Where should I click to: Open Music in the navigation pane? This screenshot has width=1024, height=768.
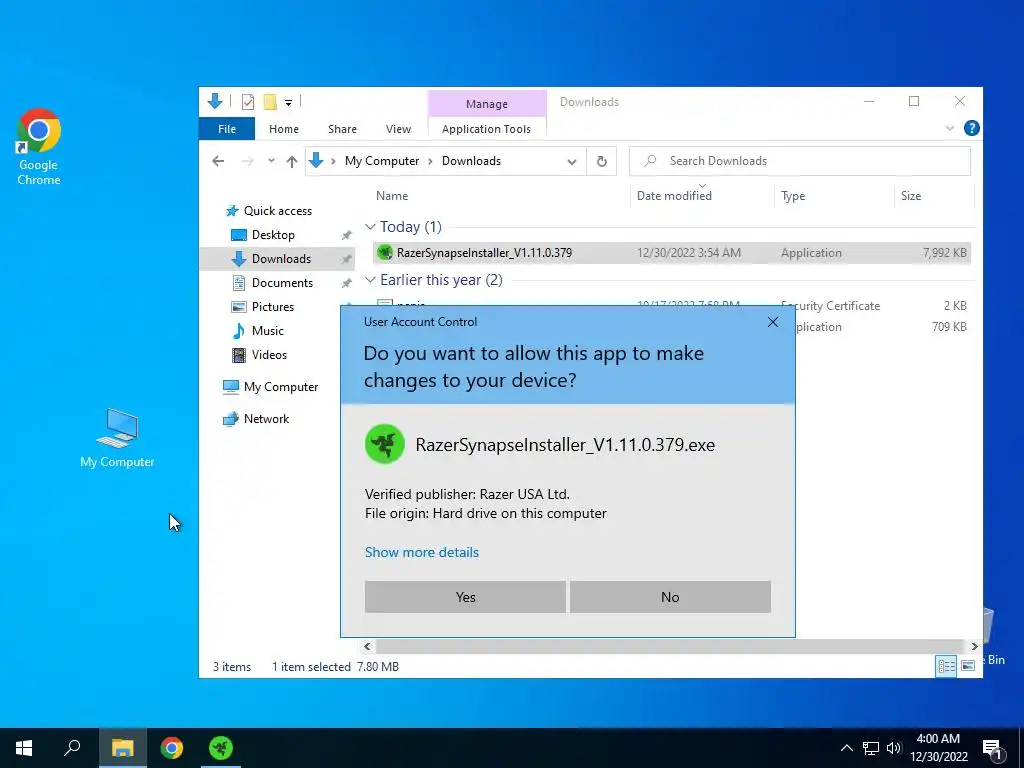(258, 331)
